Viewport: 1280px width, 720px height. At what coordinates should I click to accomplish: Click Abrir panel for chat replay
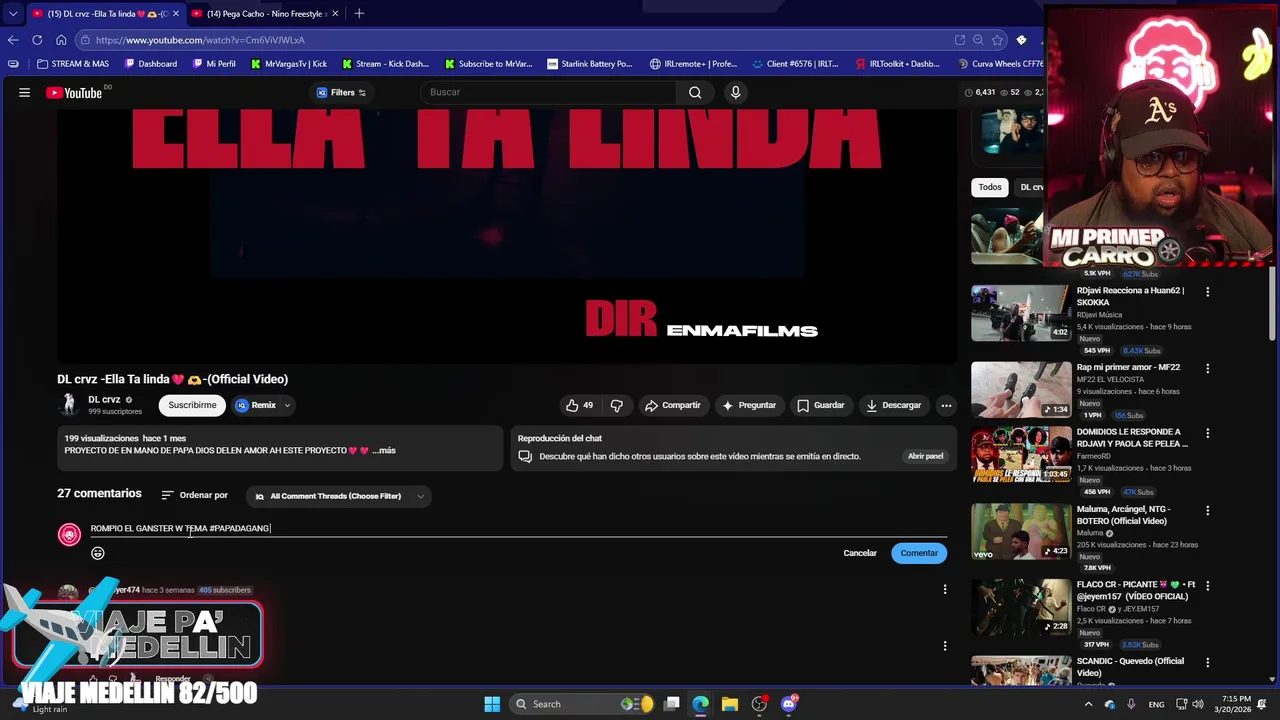pyautogui.click(x=925, y=456)
